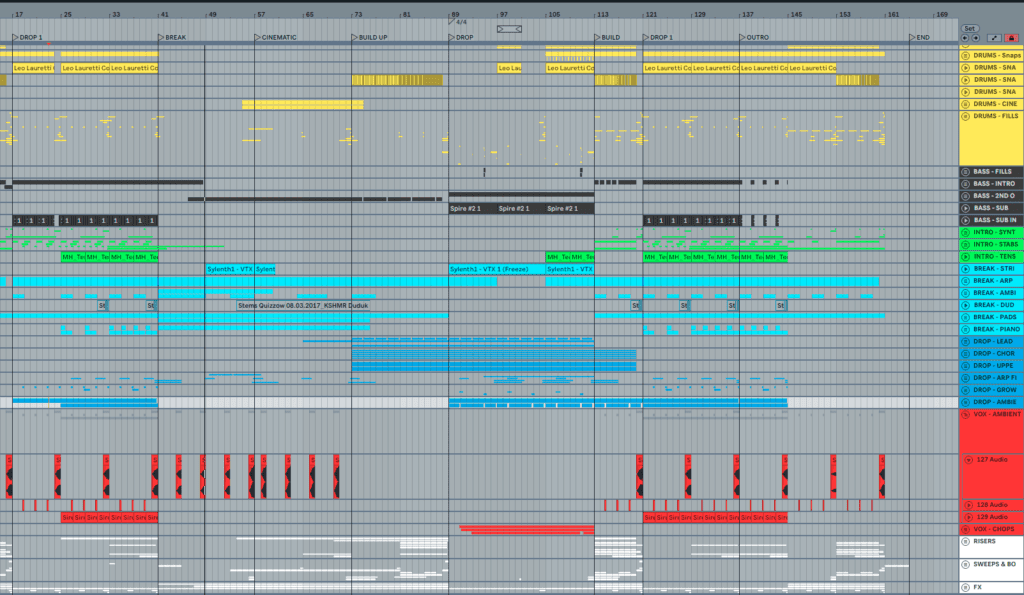
Task: Click the left arrow icon beside the Set button
Action: (965, 38)
